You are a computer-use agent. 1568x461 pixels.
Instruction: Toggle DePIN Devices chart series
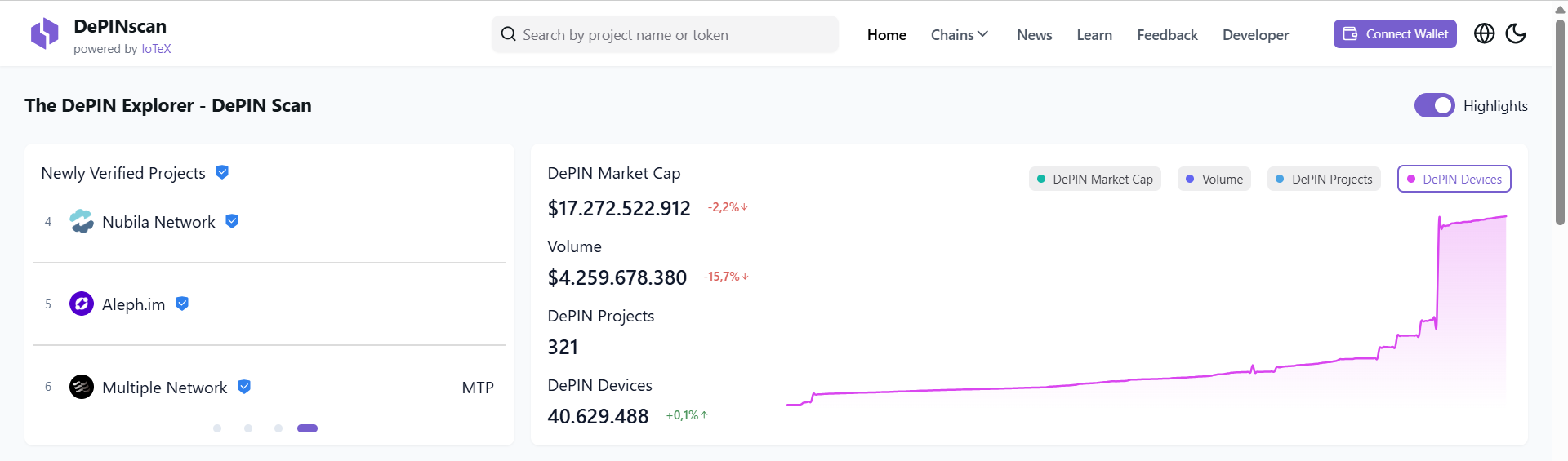[x=1454, y=179]
